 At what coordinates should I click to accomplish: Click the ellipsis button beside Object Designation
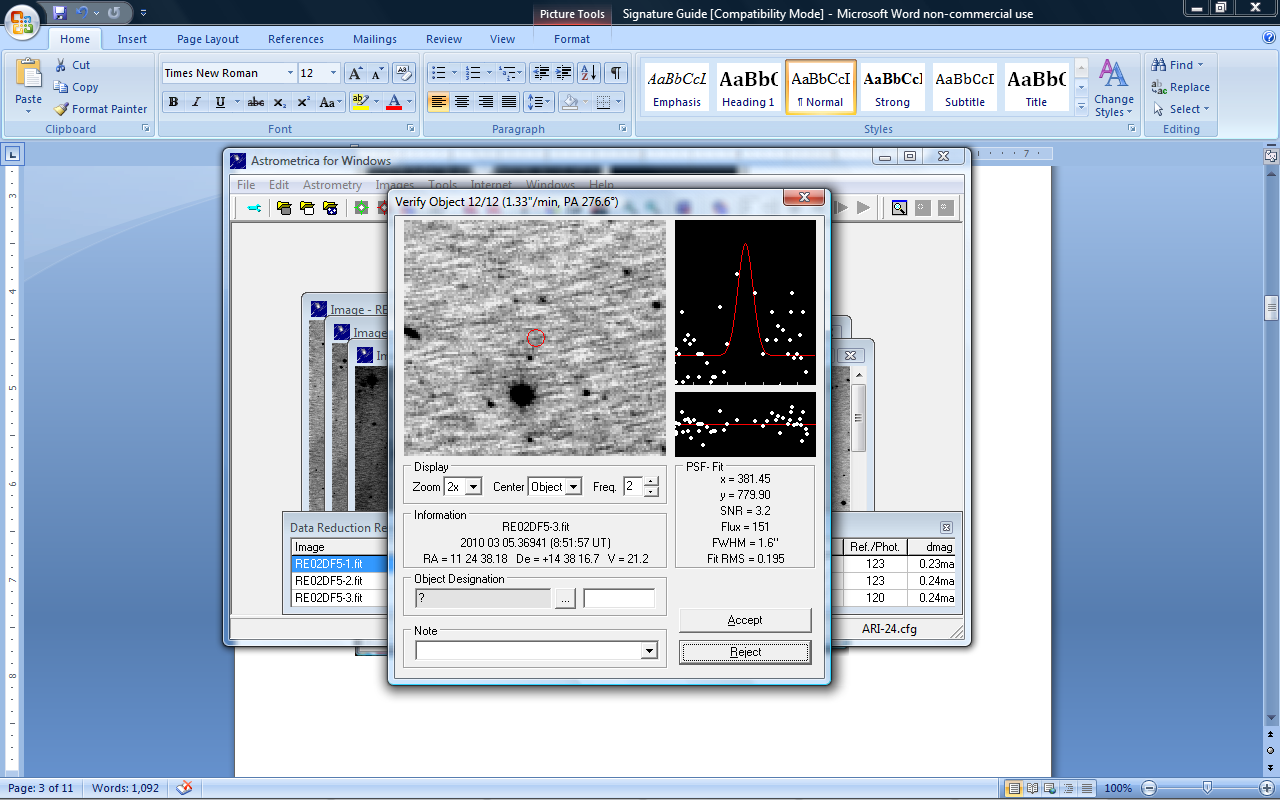(x=565, y=598)
